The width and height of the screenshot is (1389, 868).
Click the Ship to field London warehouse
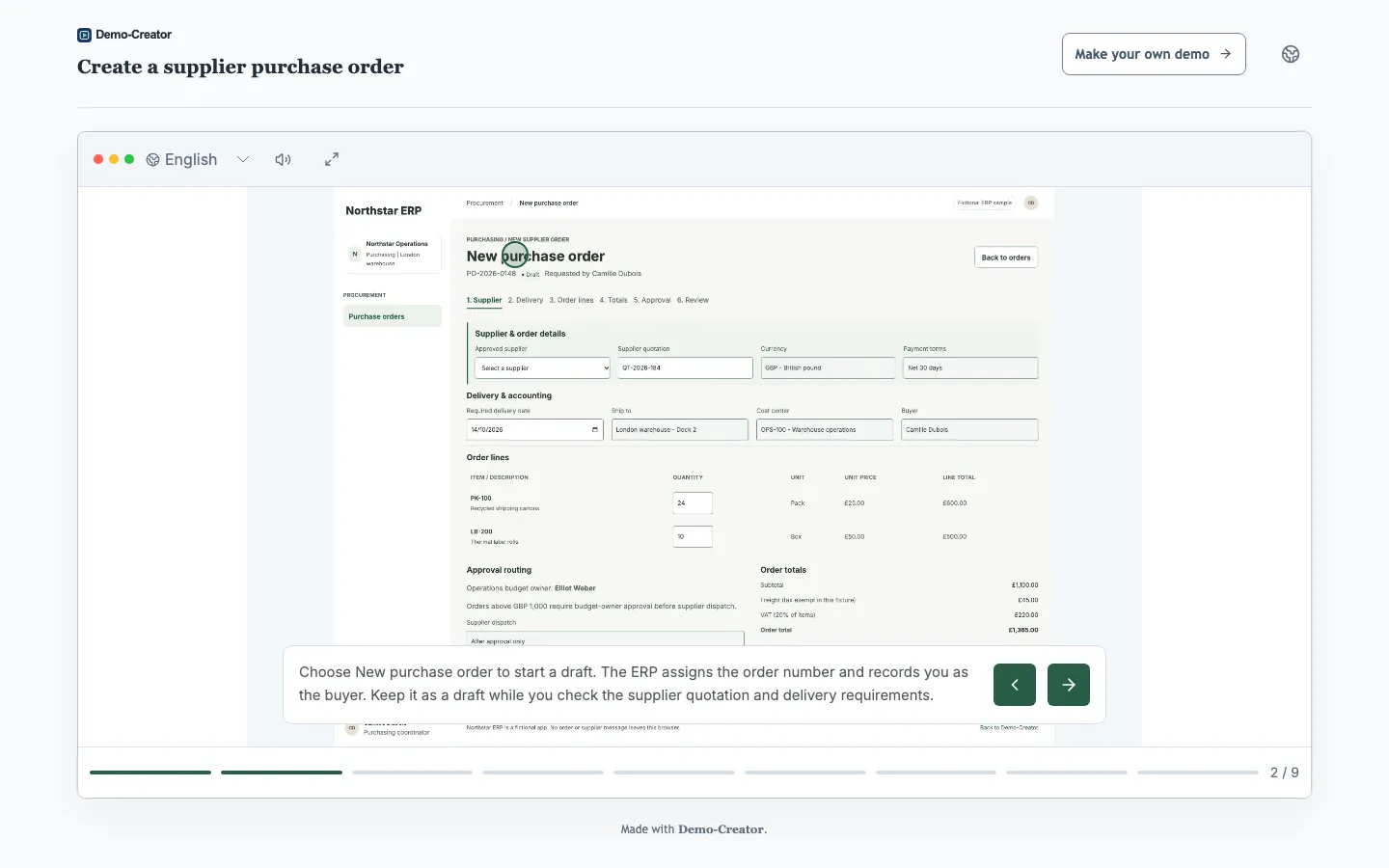coord(680,430)
